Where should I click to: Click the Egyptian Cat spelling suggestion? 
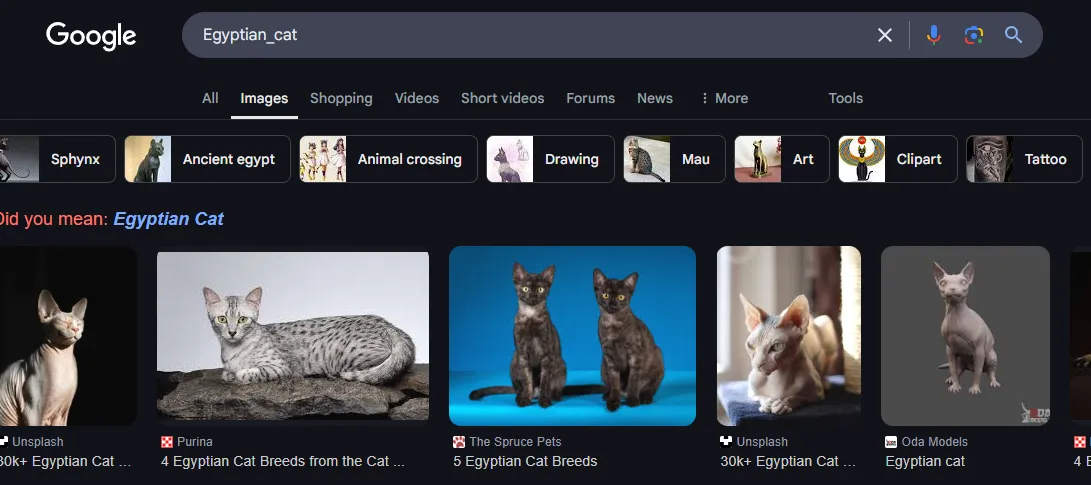coord(168,219)
